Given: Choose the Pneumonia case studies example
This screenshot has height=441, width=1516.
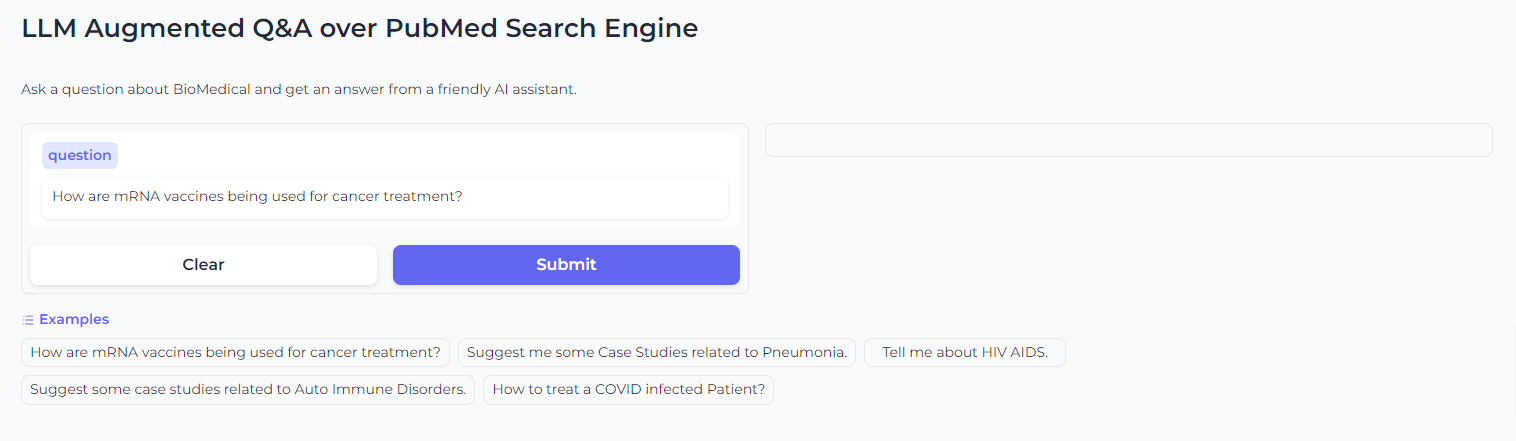Looking at the screenshot, I should [657, 353].
